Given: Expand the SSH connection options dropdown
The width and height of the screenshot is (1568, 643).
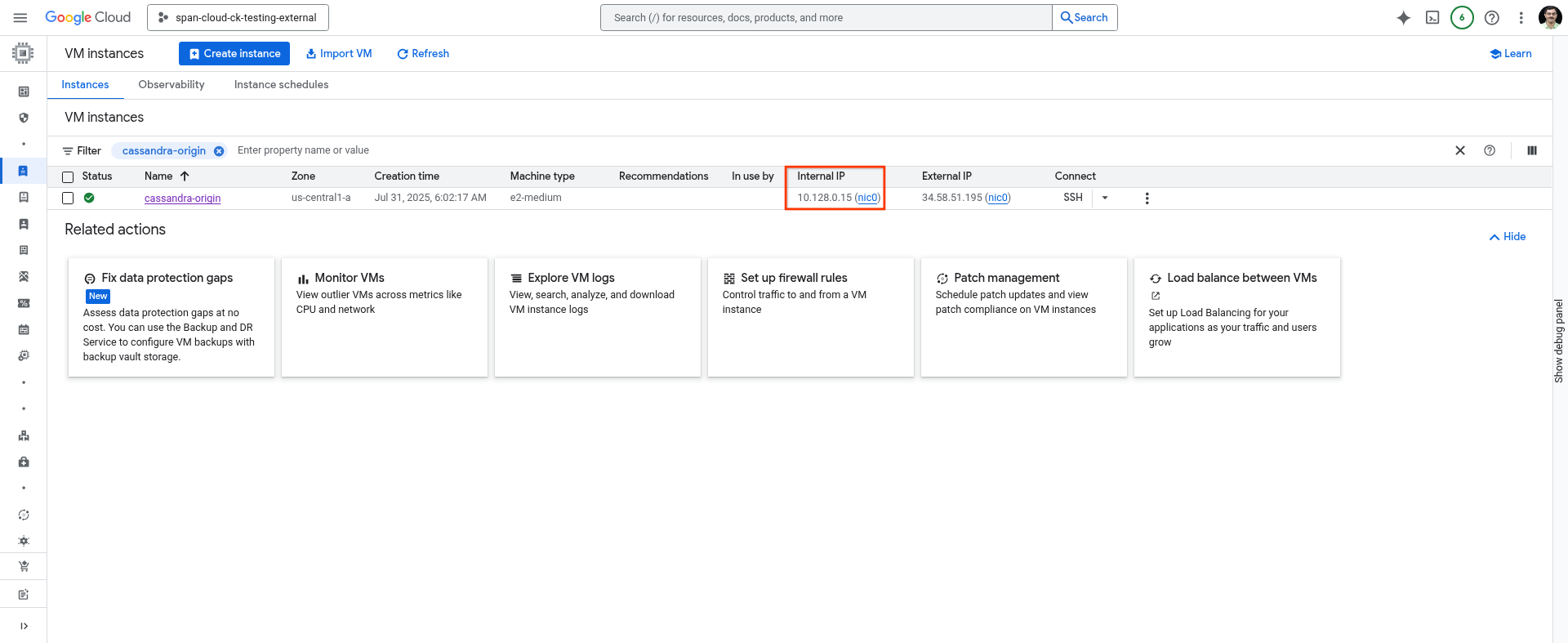Looking at the screenshot, I should click(x=1105, y=198).
